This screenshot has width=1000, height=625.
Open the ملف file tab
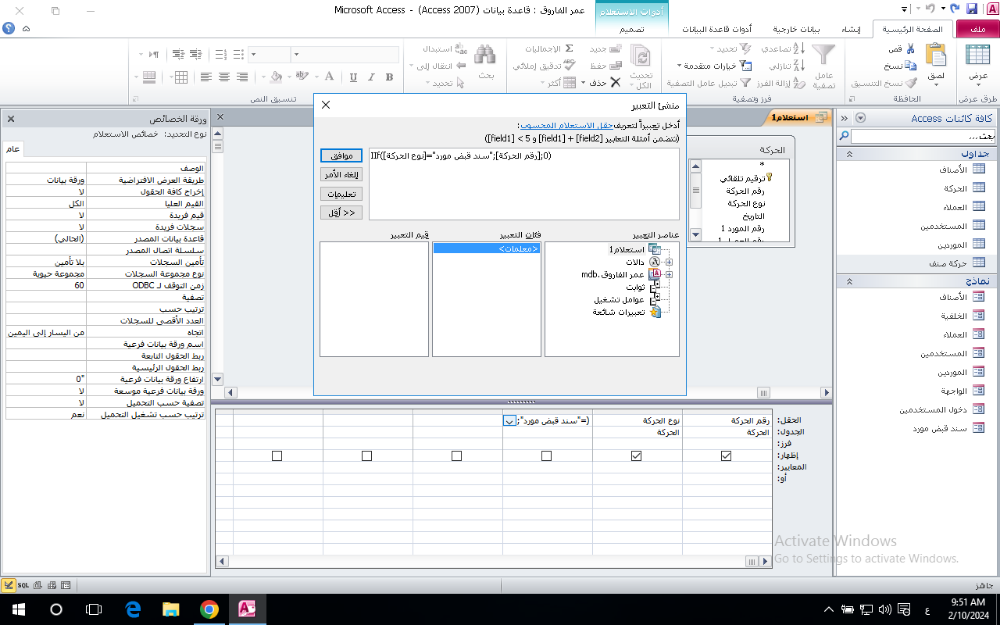click(977, 29)
